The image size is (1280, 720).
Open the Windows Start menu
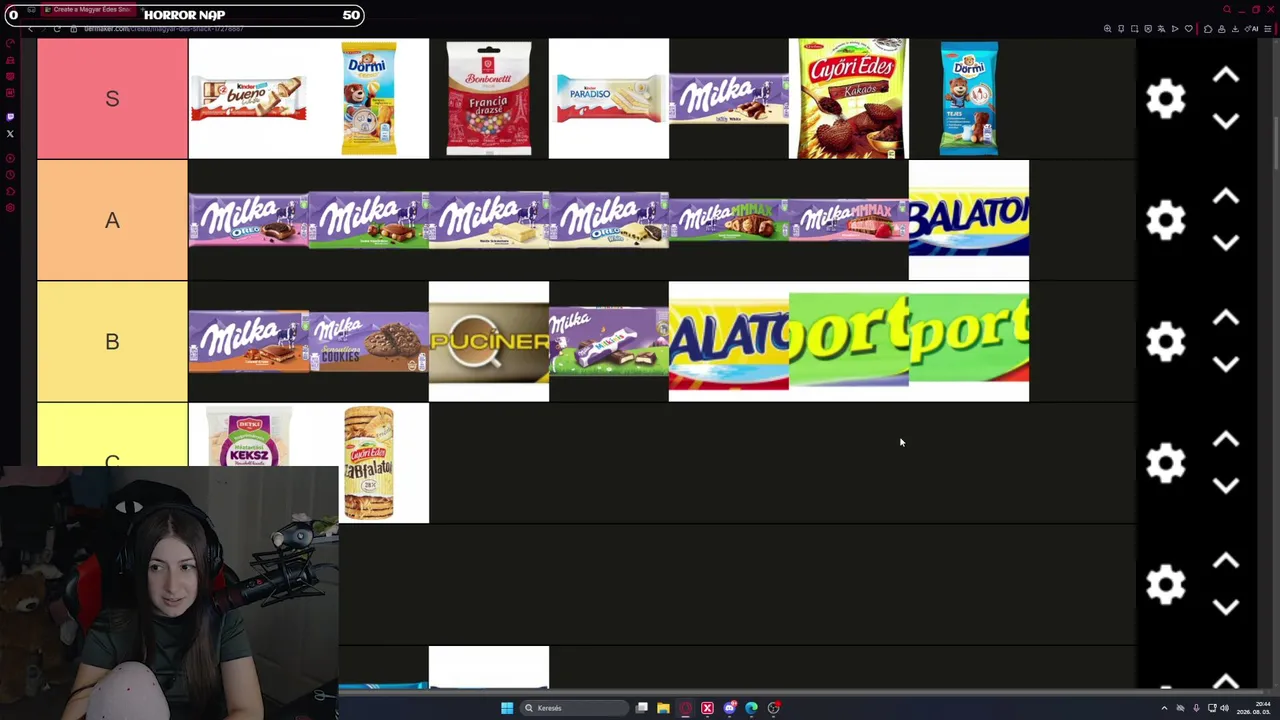point(507,708)
